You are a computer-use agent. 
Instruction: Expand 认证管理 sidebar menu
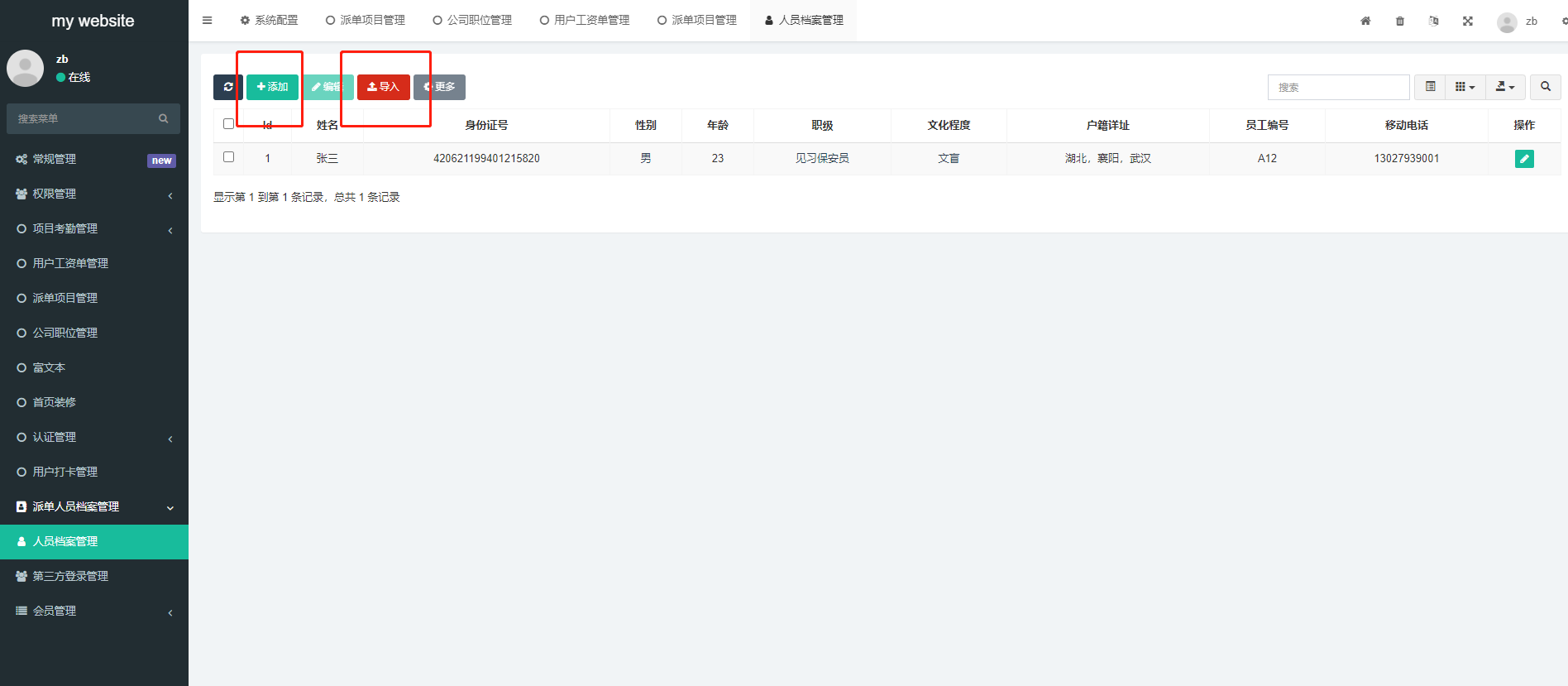94,437
